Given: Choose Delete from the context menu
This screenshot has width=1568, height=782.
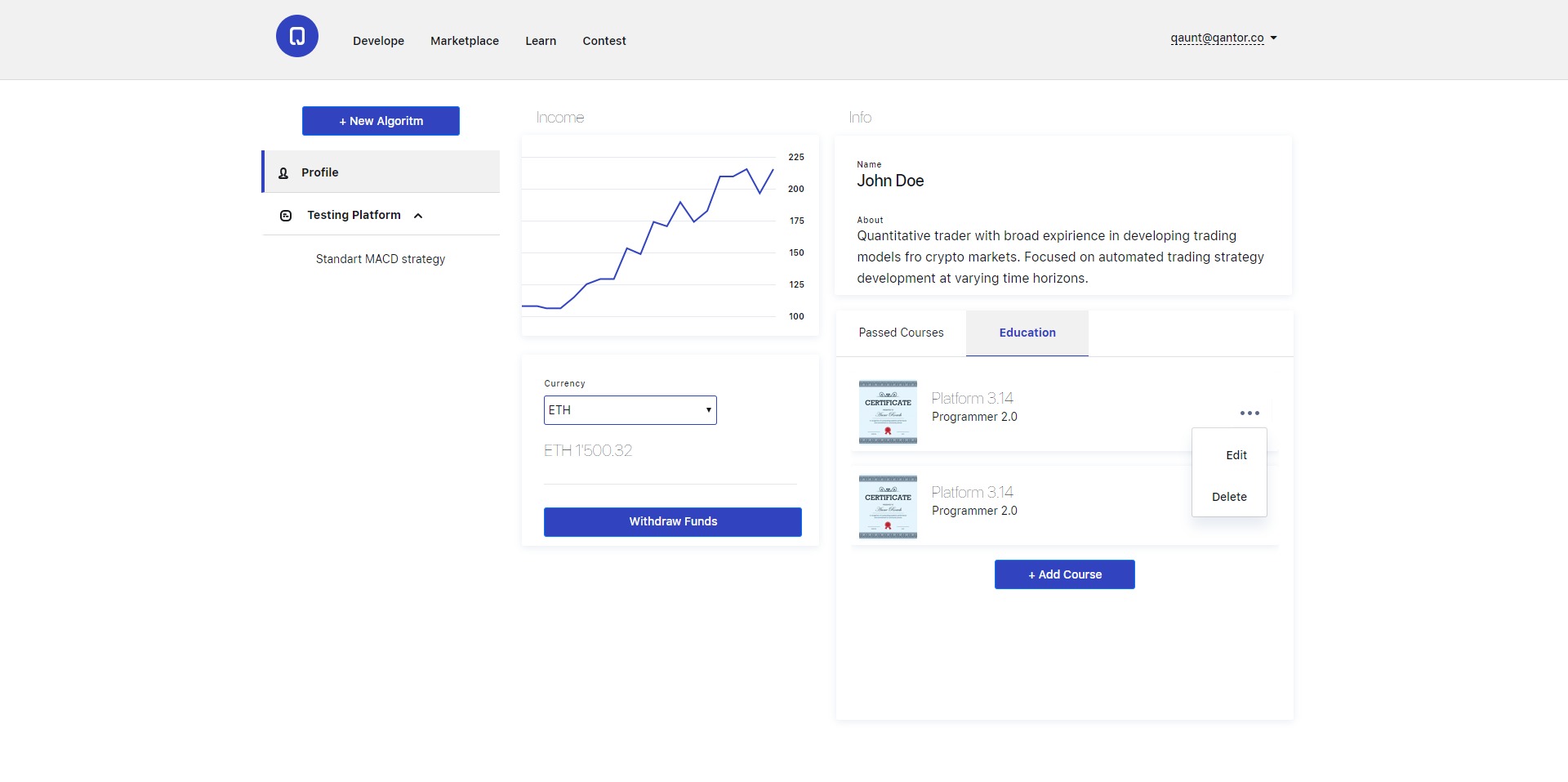Looking at the screenshot, I should (x=1229, y=497).
